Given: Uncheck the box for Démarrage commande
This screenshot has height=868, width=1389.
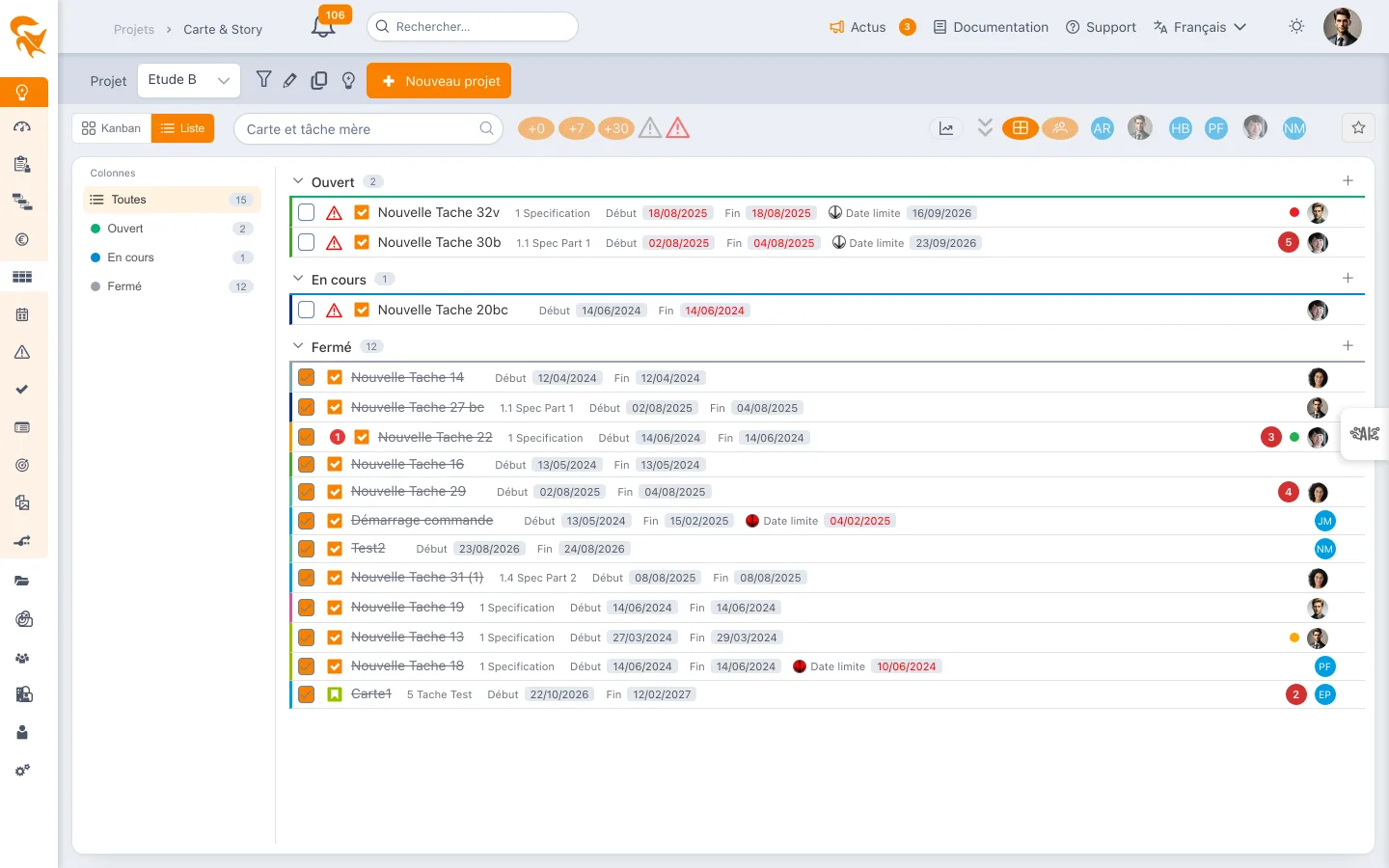Looking at the screenshot, I should pos(307,520).
